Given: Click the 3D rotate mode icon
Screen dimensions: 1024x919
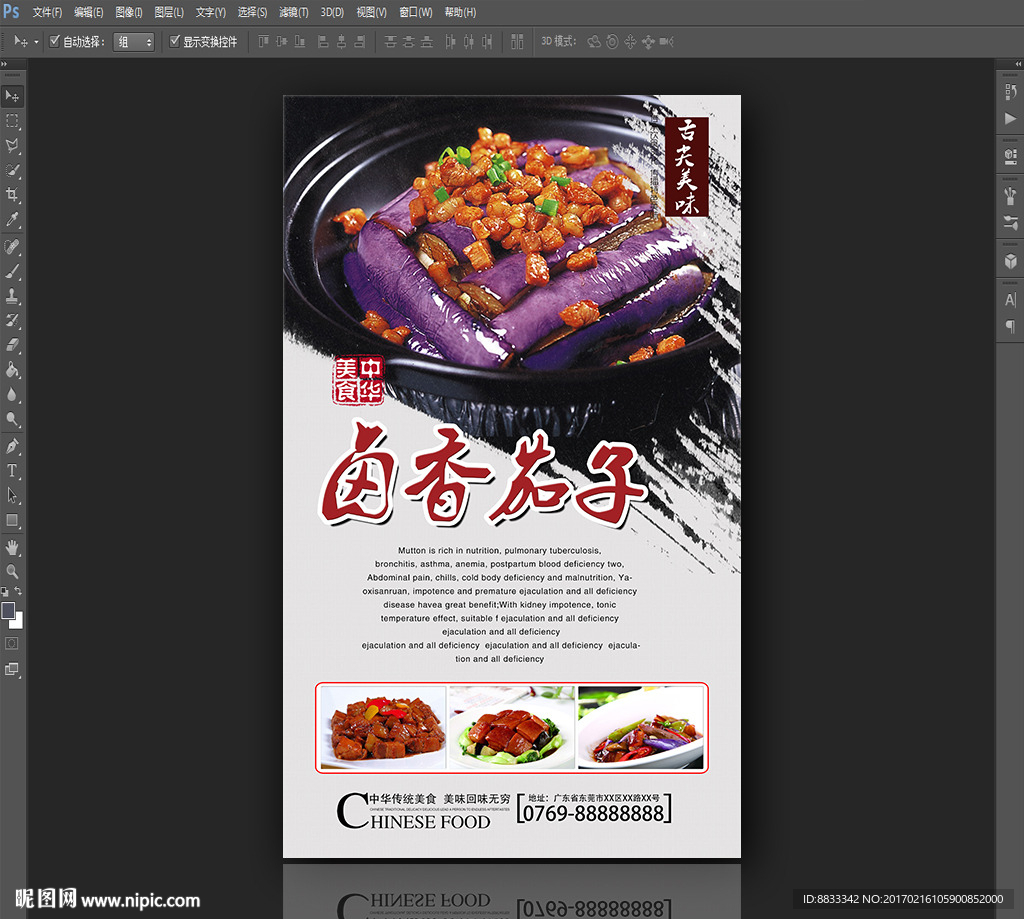Looking at the screenshot, I should (x=594, y=42).
